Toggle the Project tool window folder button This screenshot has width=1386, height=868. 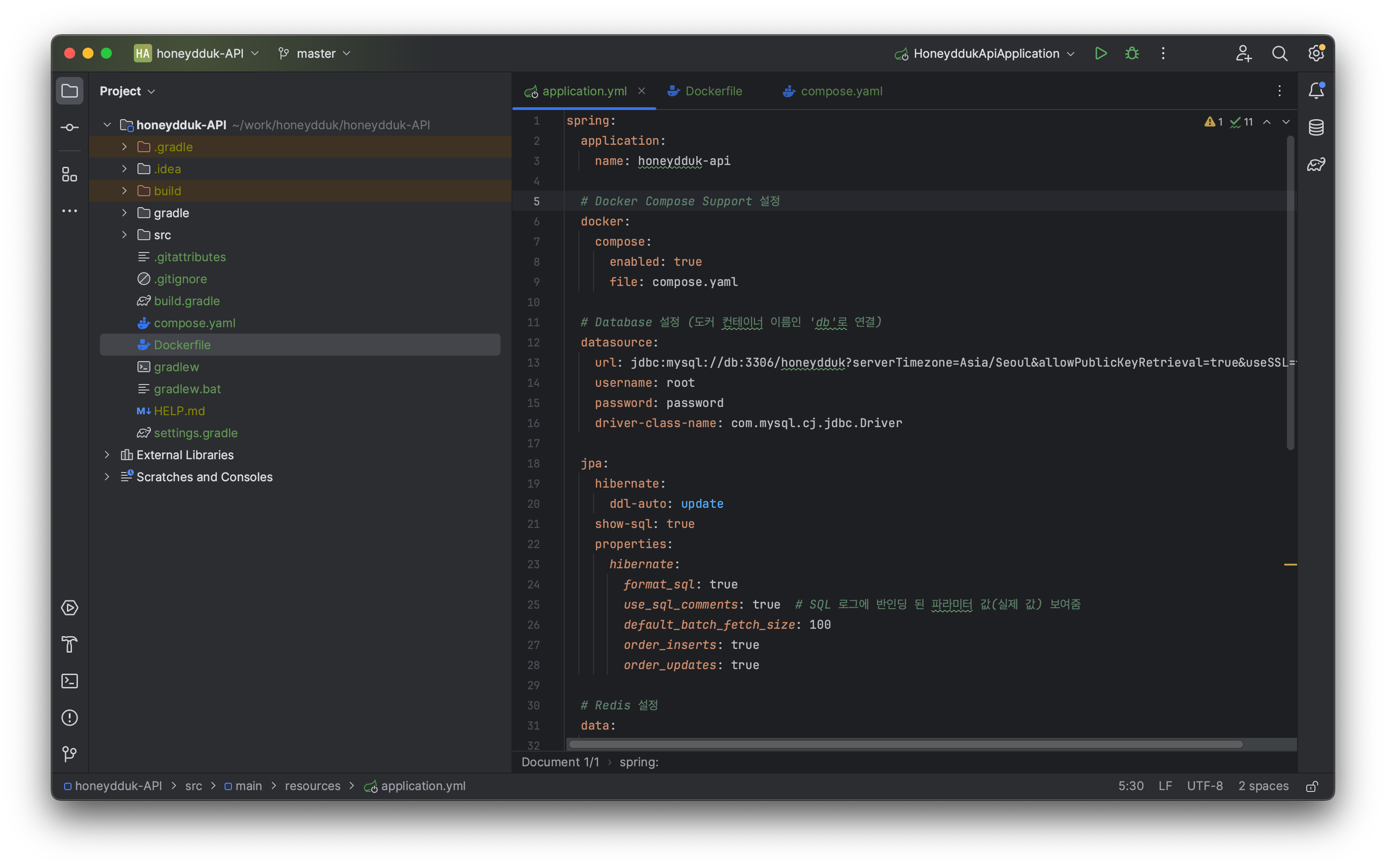coord(70,91)
